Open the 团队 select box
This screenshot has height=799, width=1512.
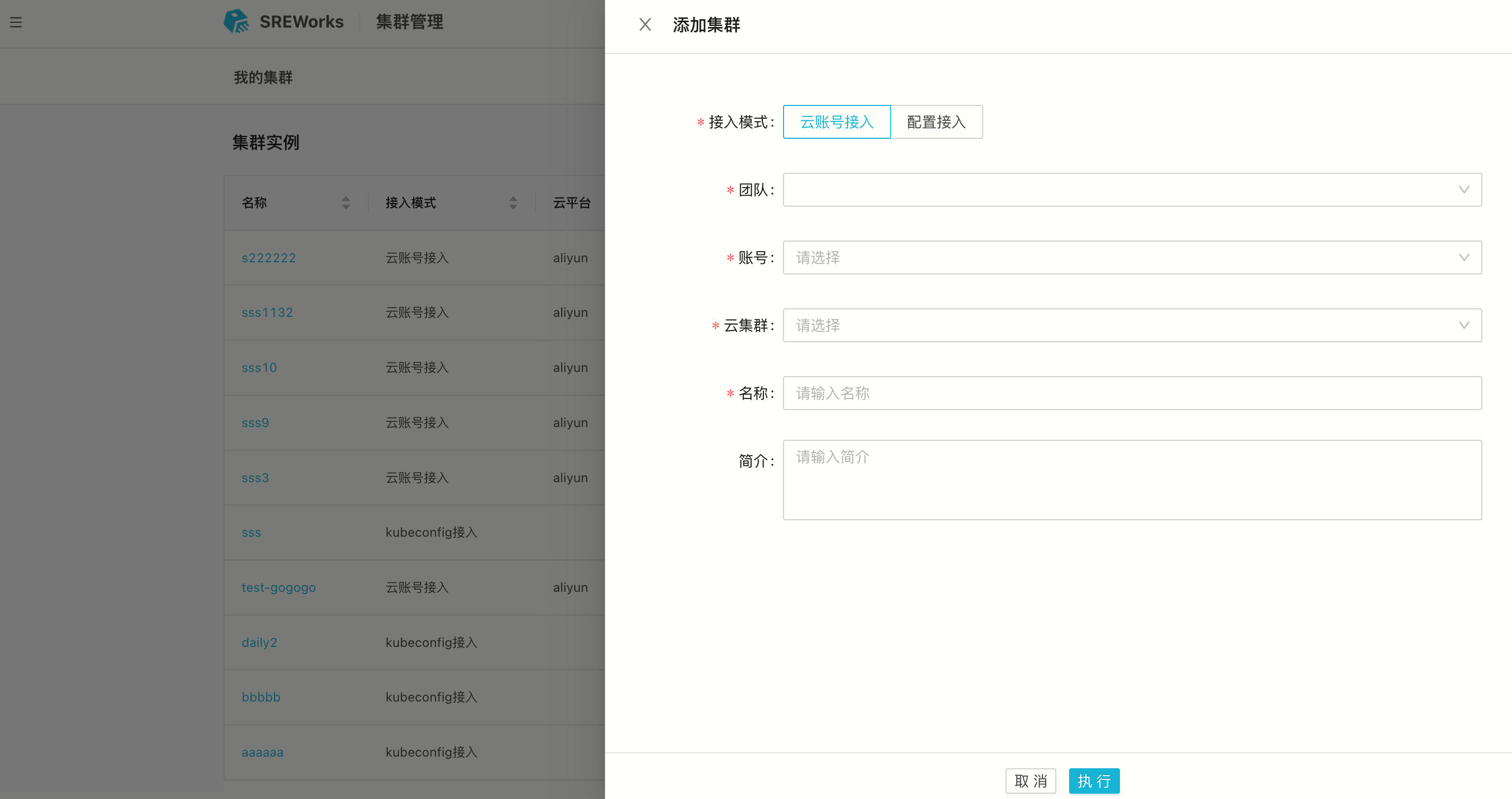(1115, 190)
